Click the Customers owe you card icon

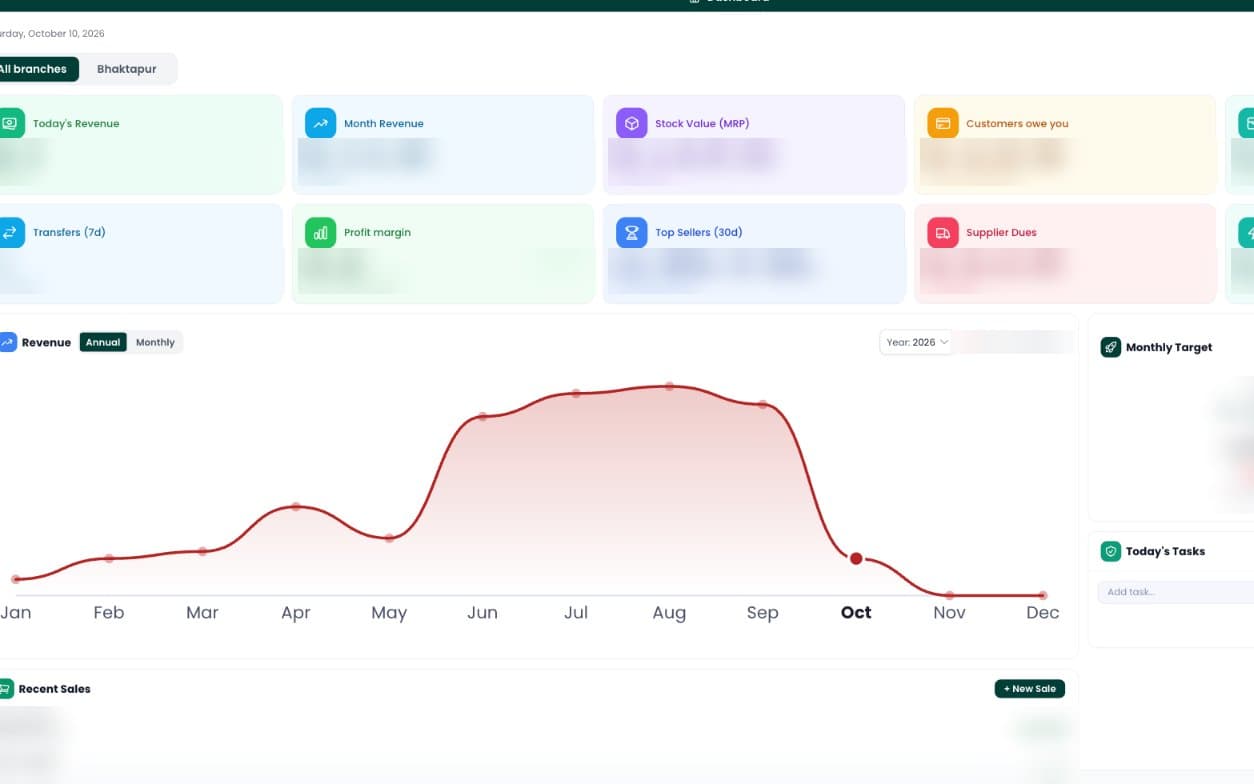(x=943, y=123)
